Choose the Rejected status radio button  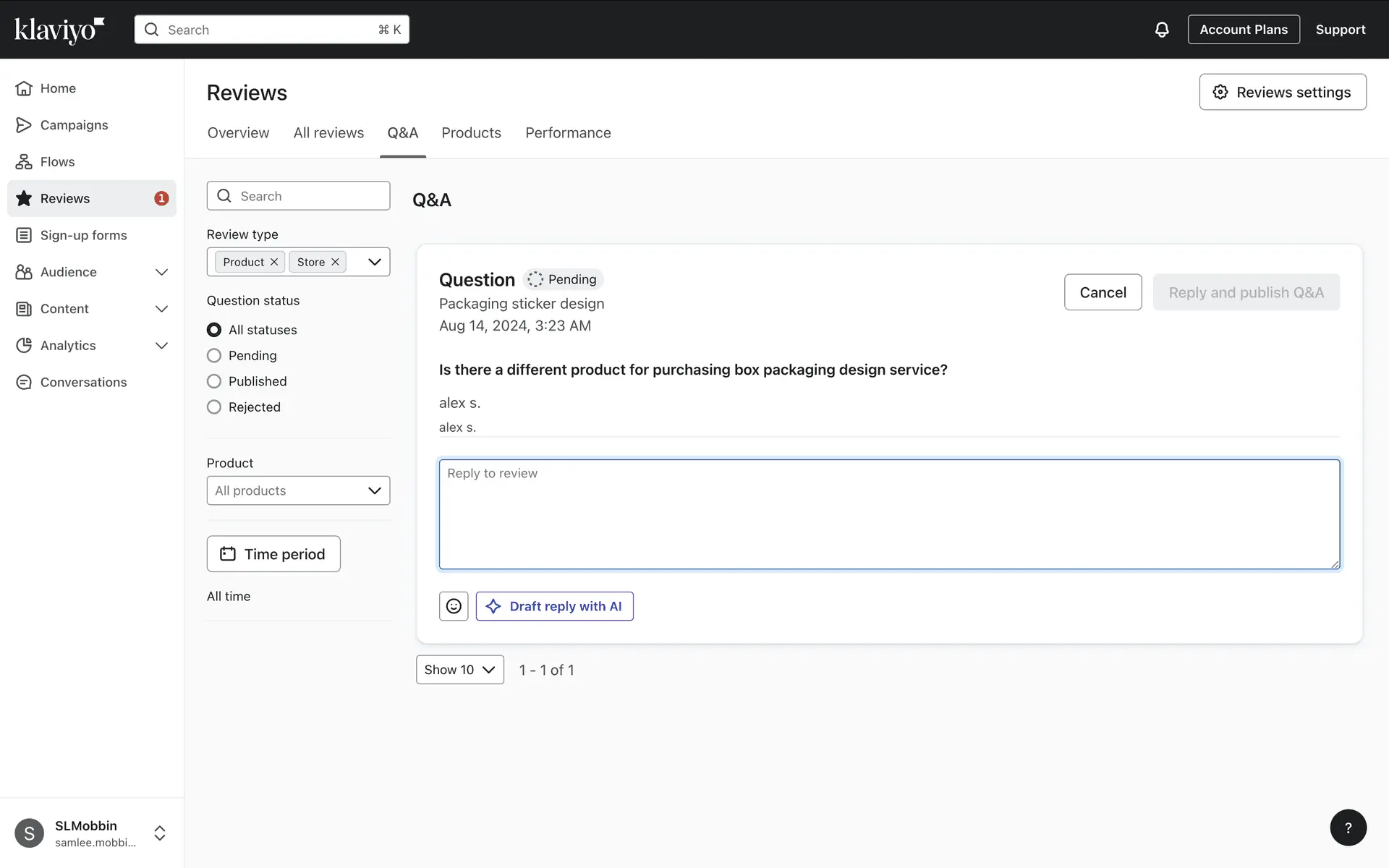pyautogui.click(x=214, y=407)
